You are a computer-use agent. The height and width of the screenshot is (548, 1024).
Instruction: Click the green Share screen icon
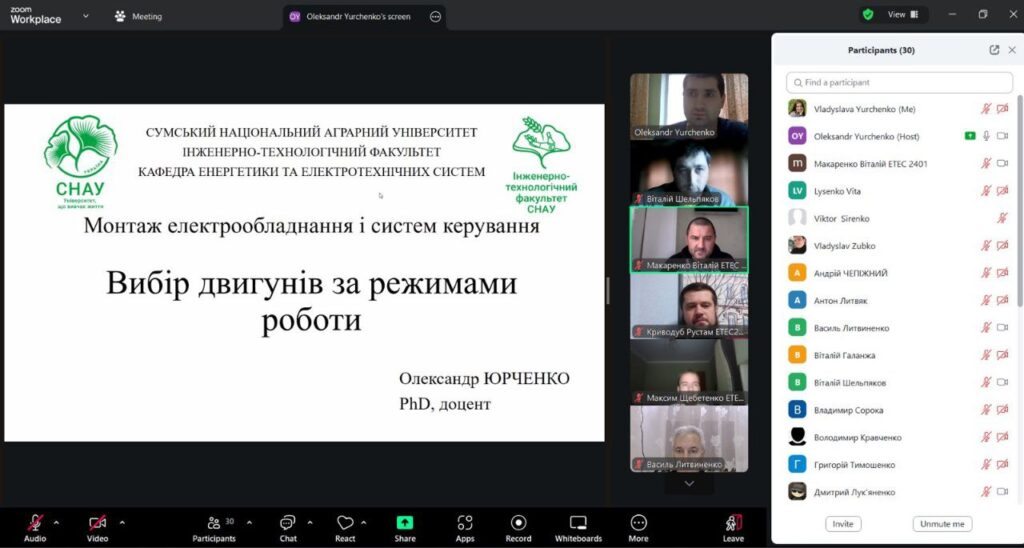(x=405, y=523)
